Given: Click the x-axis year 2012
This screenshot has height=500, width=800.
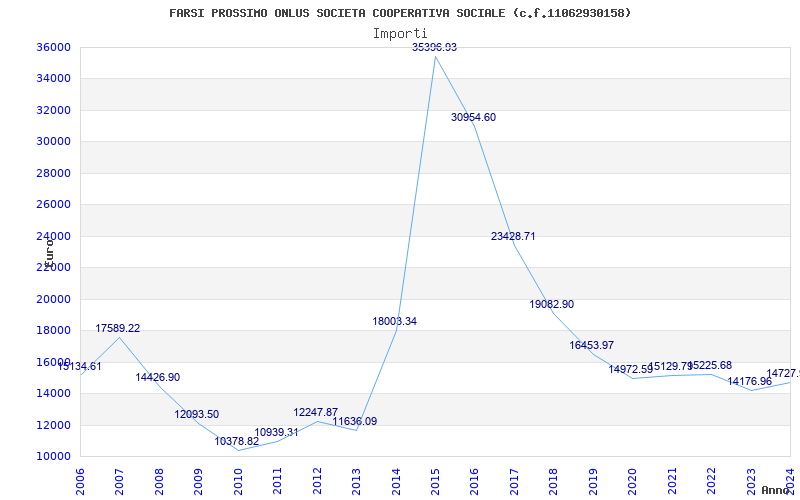Looking at the screenshot, I should pos(317,481).
